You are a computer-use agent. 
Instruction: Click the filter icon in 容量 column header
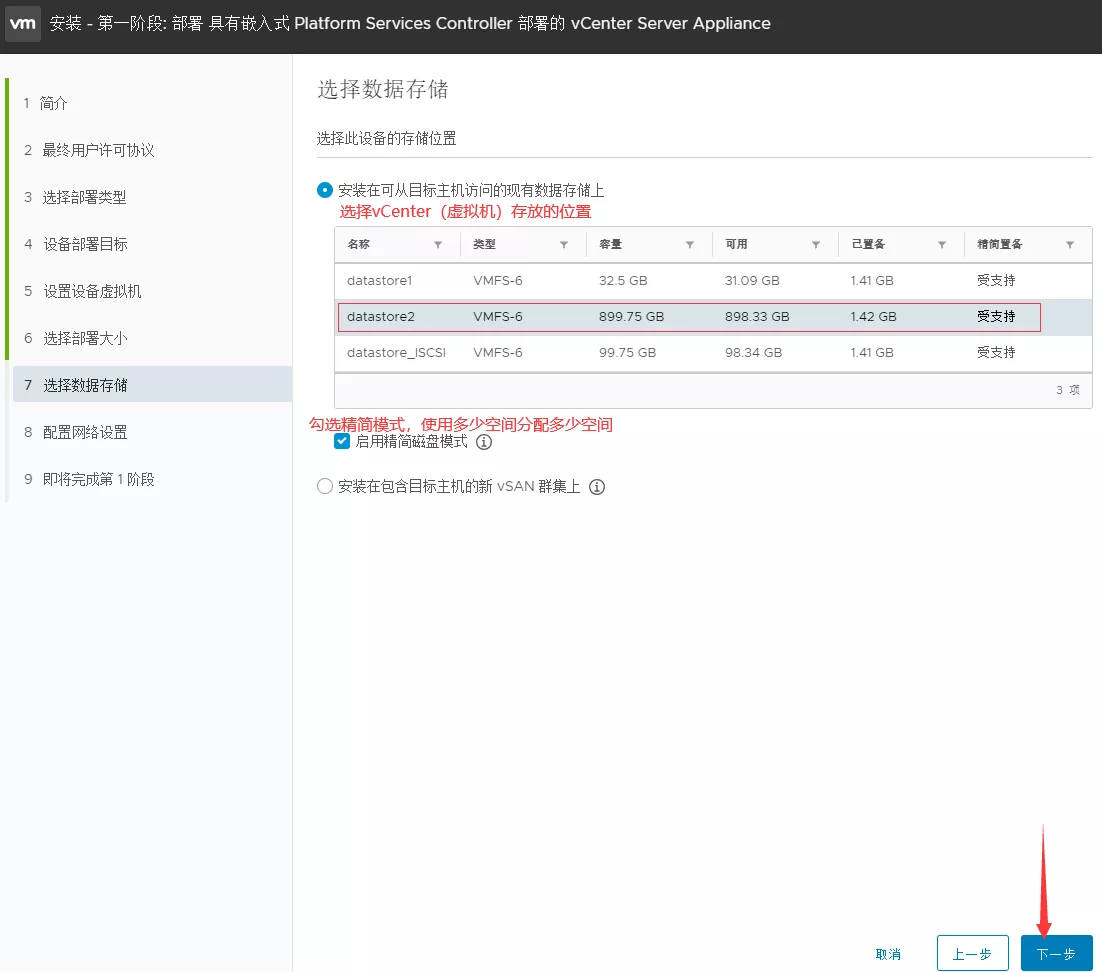(690, 245)
